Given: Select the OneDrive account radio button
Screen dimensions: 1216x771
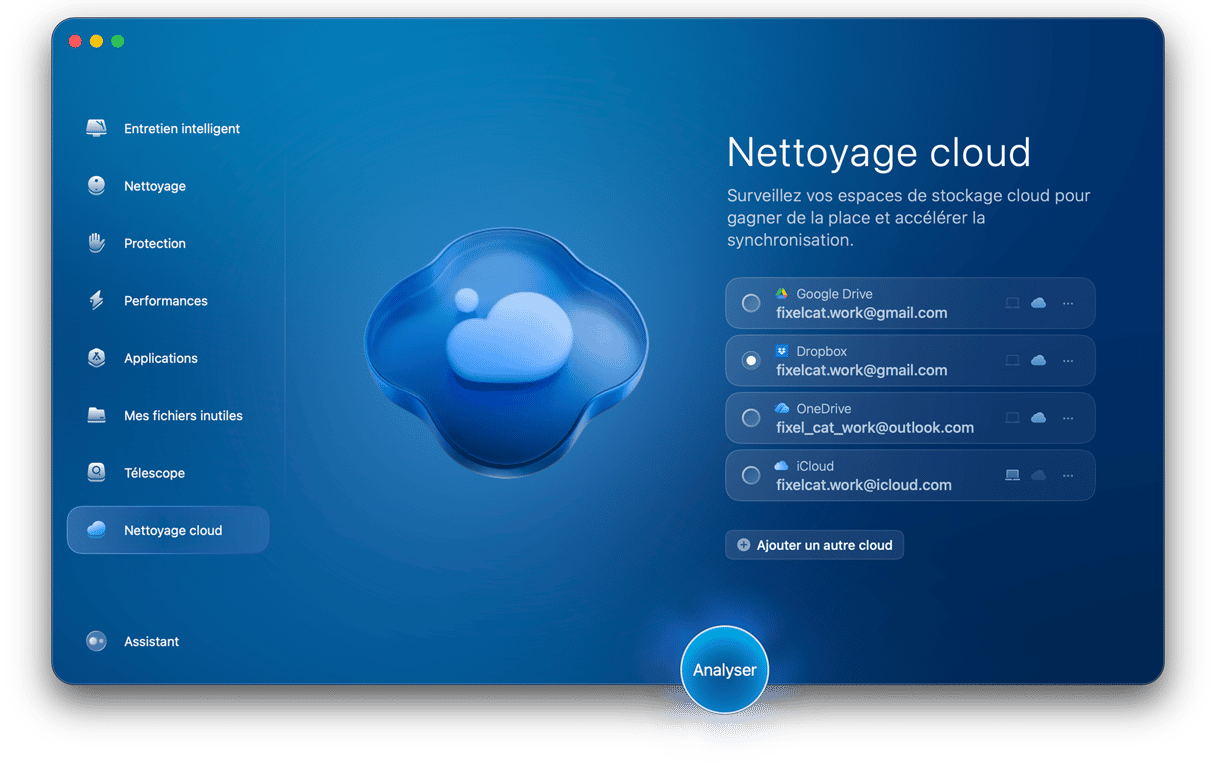Looking at the screenshot, I should click(751, 418).
